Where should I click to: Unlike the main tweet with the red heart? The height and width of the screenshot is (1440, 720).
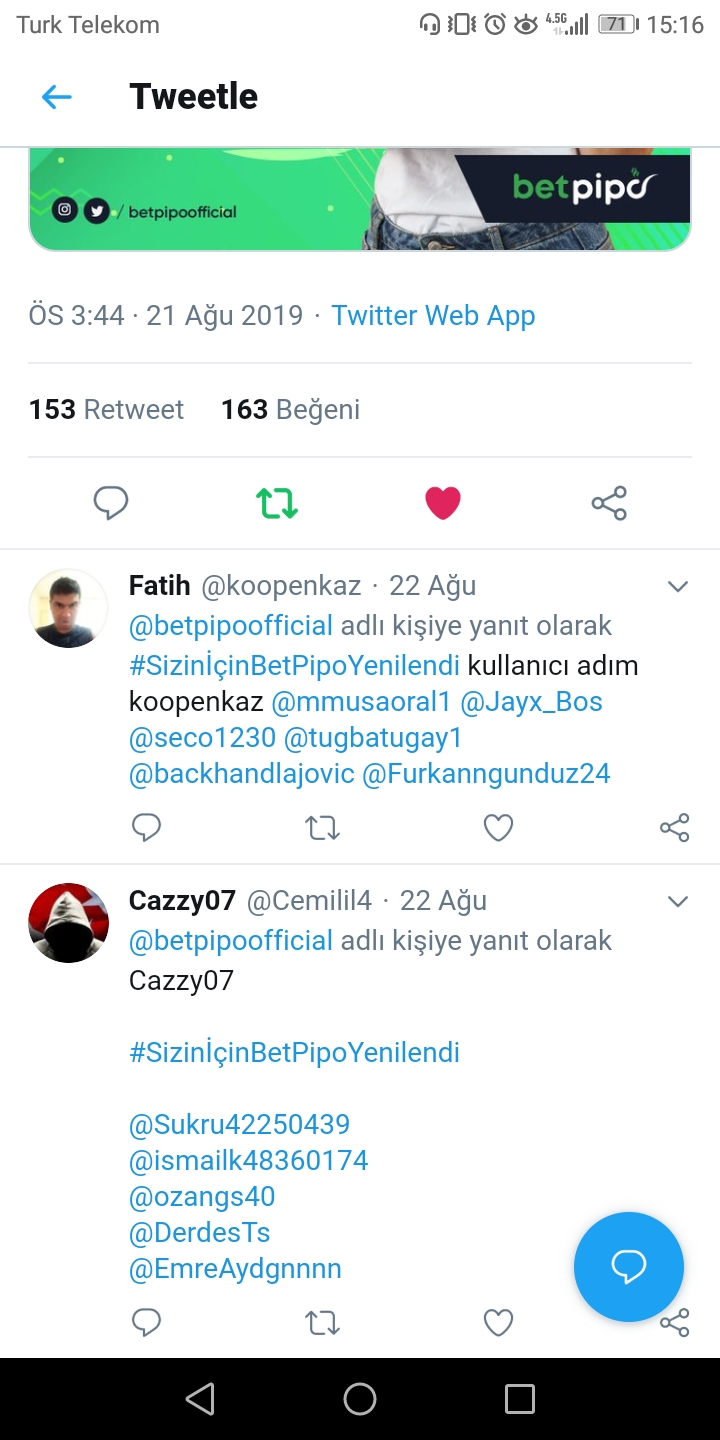(x=442, y=503)
